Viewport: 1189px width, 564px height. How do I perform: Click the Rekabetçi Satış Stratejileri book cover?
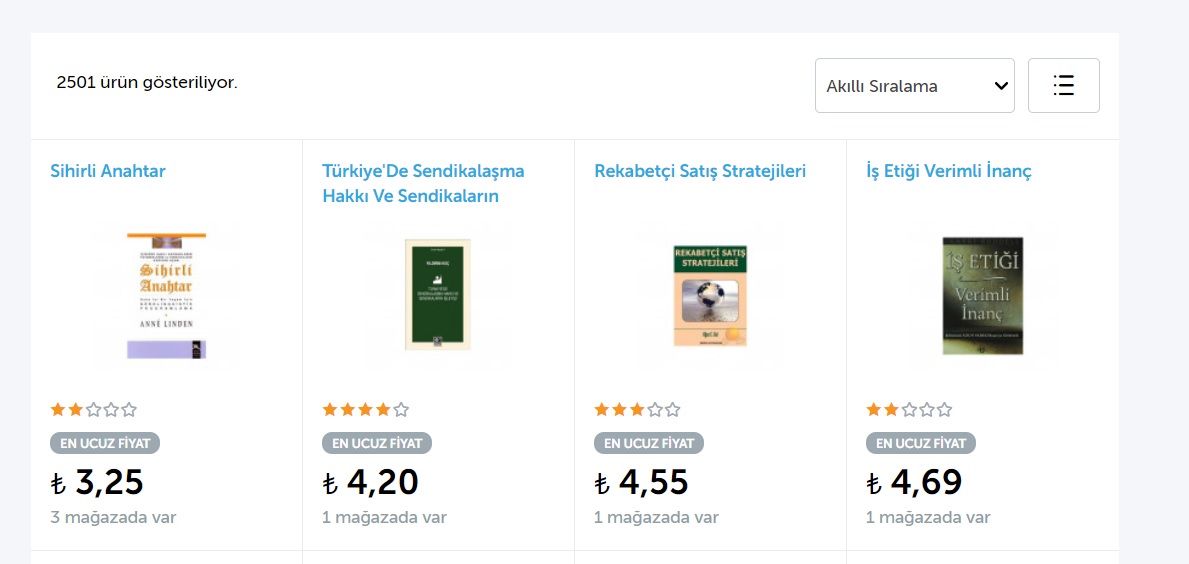tap(710, 295)
